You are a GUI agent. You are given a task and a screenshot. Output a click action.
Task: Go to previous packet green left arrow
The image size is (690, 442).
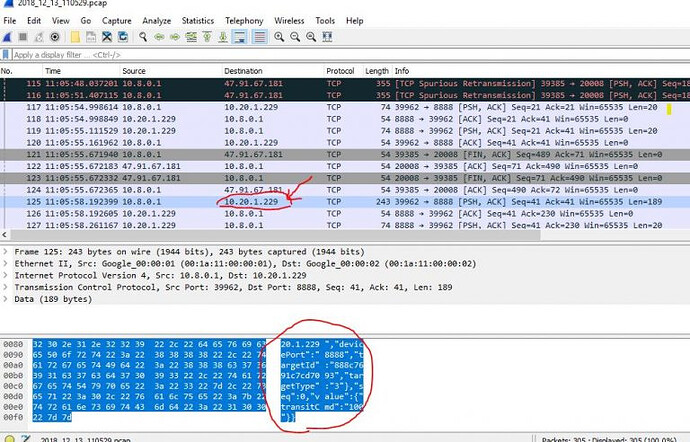[159, 37]
